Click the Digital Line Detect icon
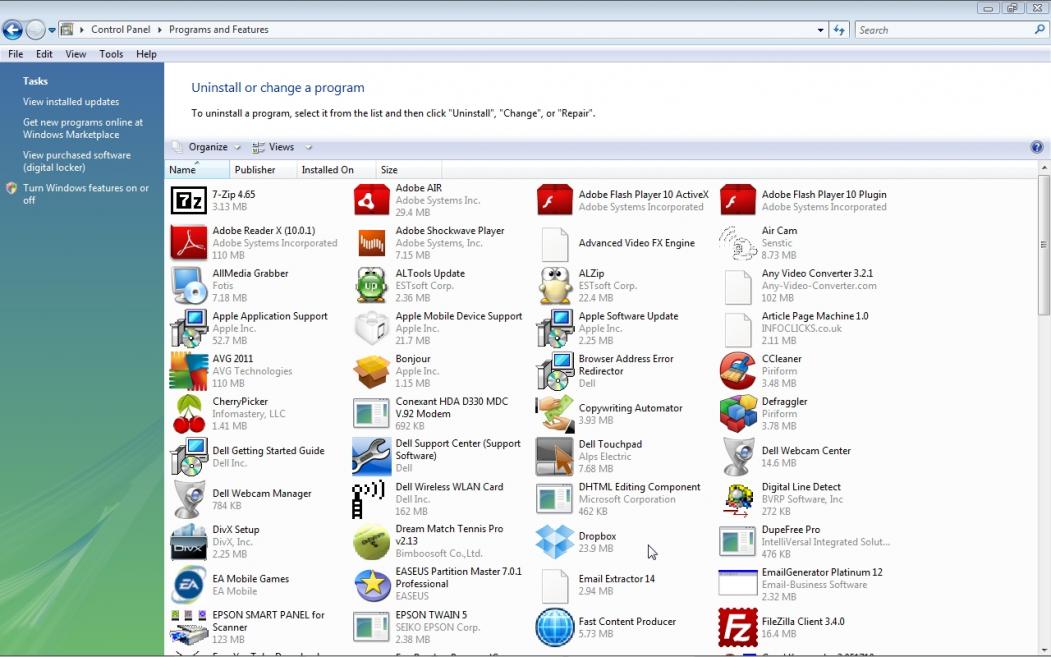The height and width of the screenshot is (657, 1051). pyautogui.click(x=738, y=499)
